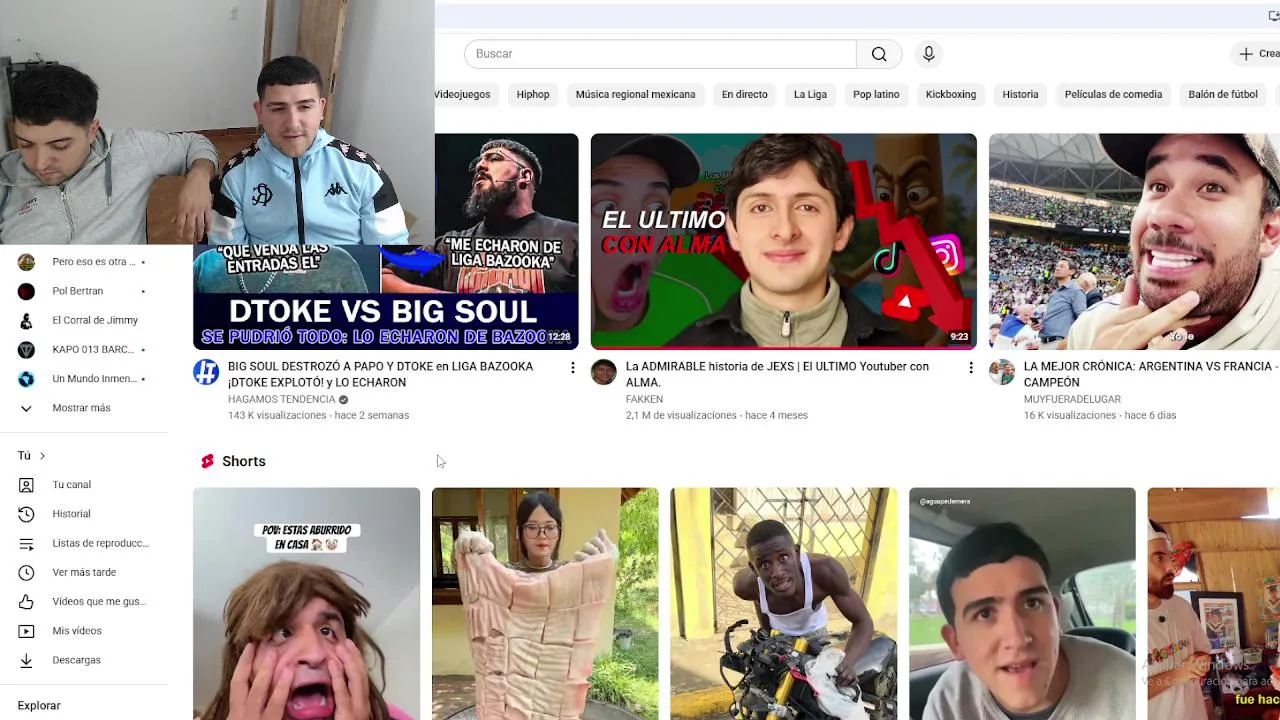The height and width of the screenshot is (720, 1280).
Task: Open the Estas aburrido en casa short
Action: [306, 603]
